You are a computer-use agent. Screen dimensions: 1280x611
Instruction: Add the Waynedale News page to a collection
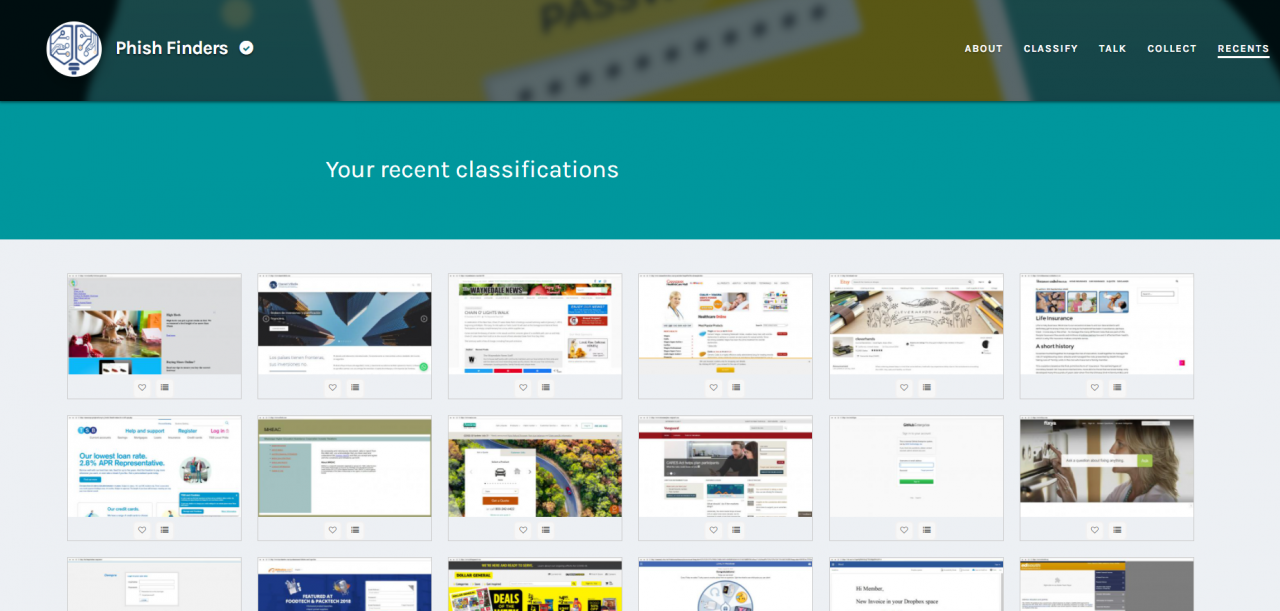point(546,388)
